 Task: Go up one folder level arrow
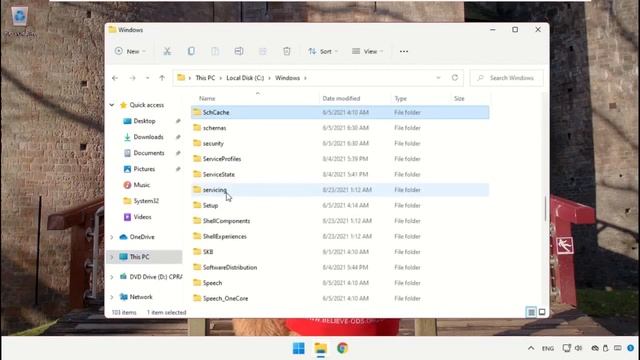(x=162, y=78)
